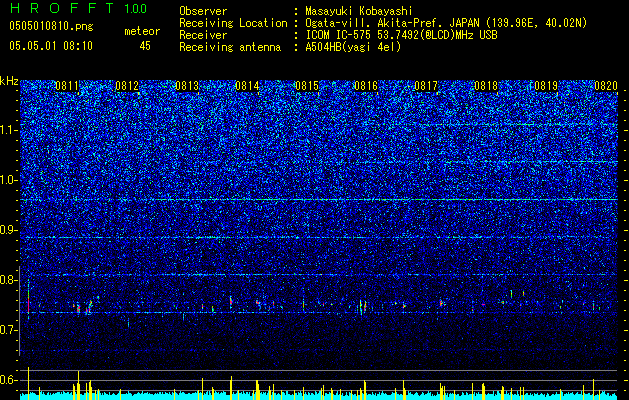The width and height of the screenshot is (629, 400).
Task: Click the 0819 time marker
Action: (546, 86)
